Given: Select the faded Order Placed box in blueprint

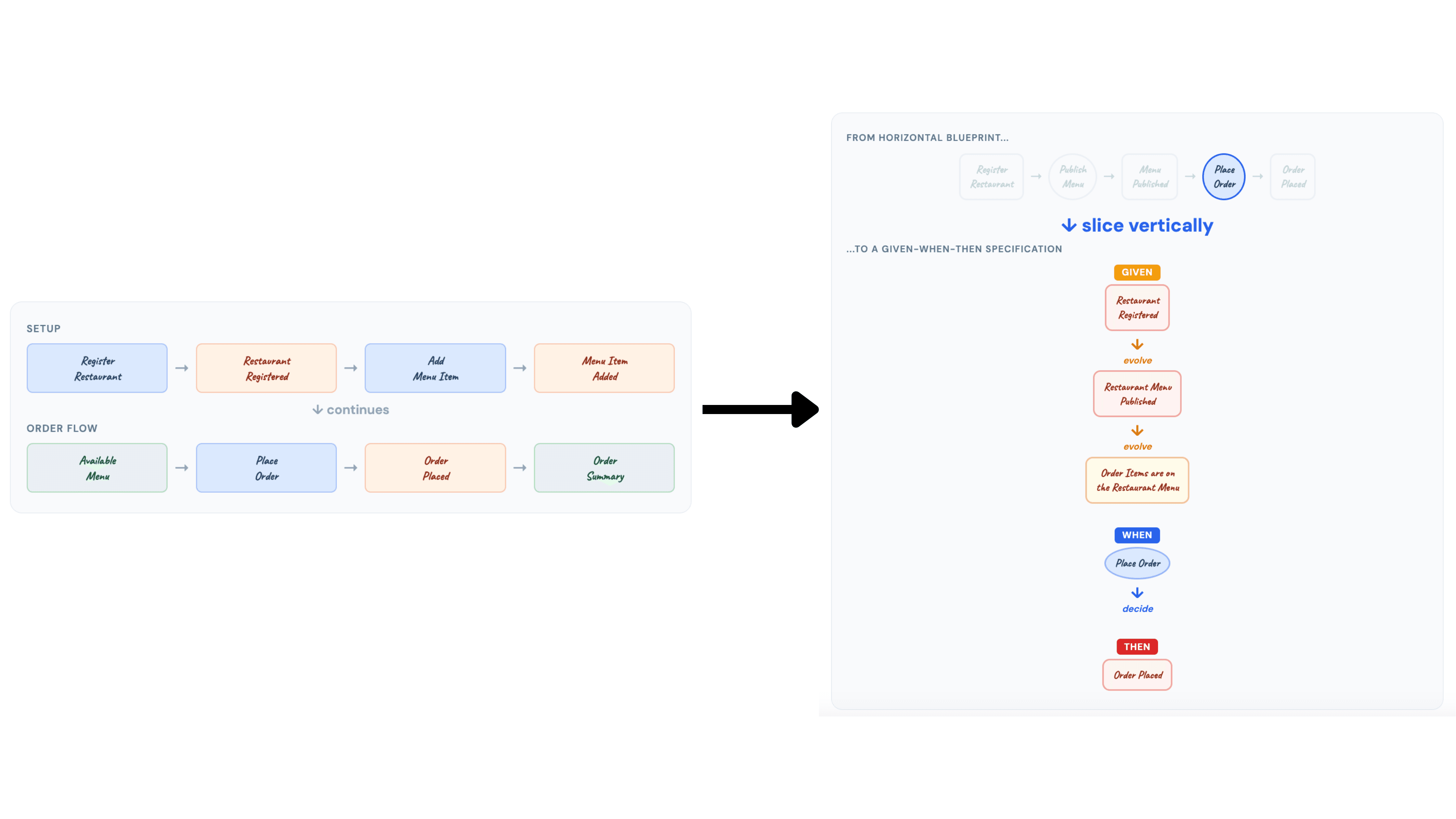Looking at the screenshot, I should [1293, 176].
